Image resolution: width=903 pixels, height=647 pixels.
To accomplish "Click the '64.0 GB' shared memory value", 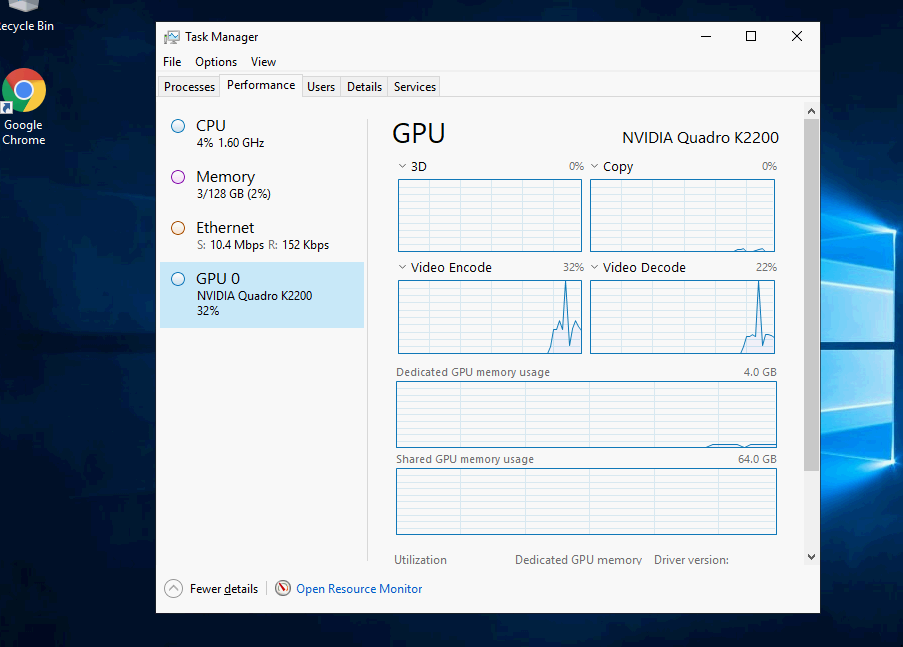I will coord(757,459).
